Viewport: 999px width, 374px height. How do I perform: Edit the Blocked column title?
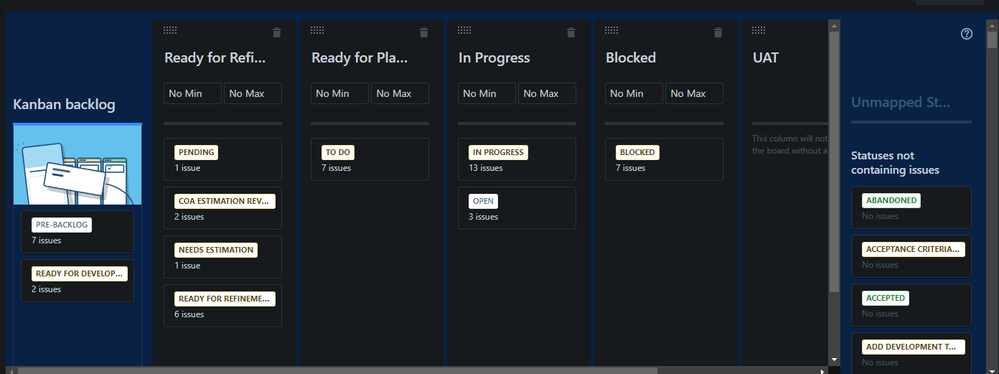631,58
